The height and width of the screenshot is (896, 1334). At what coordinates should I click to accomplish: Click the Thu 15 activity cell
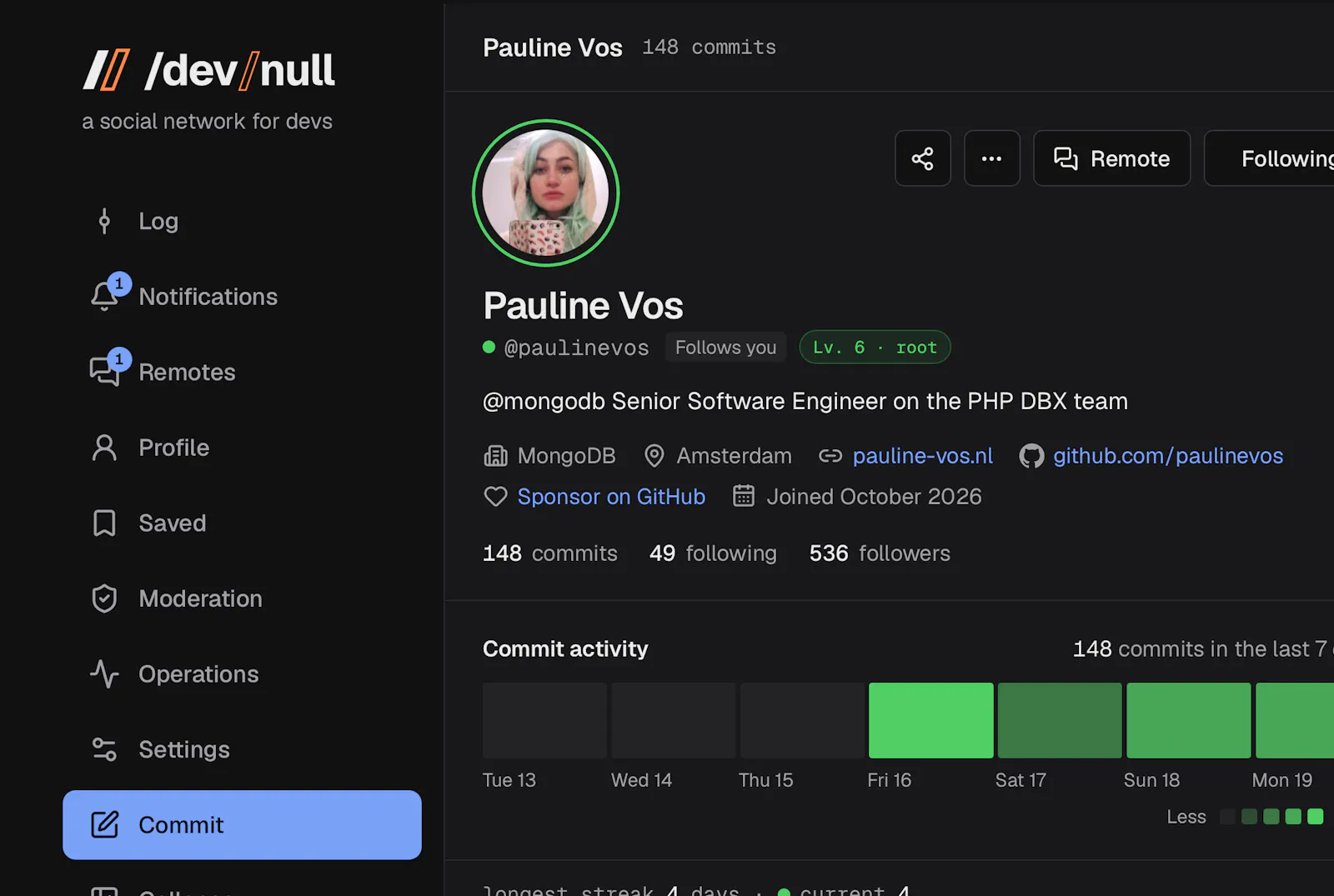[x=802, y=720]
